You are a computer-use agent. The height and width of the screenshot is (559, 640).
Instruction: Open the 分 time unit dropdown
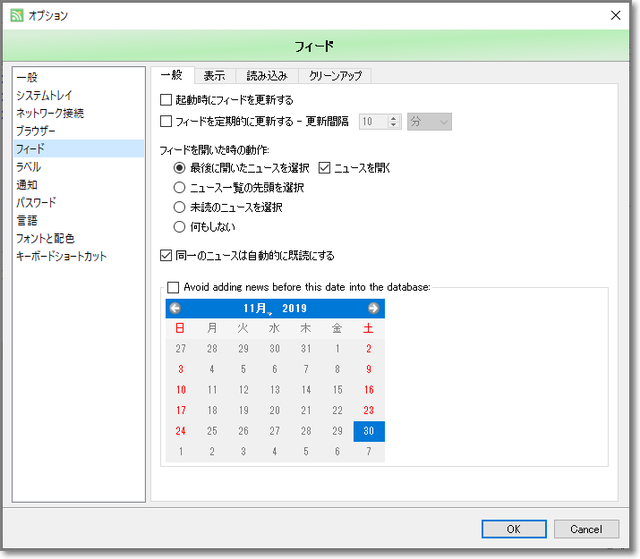[x=430, y=122]
